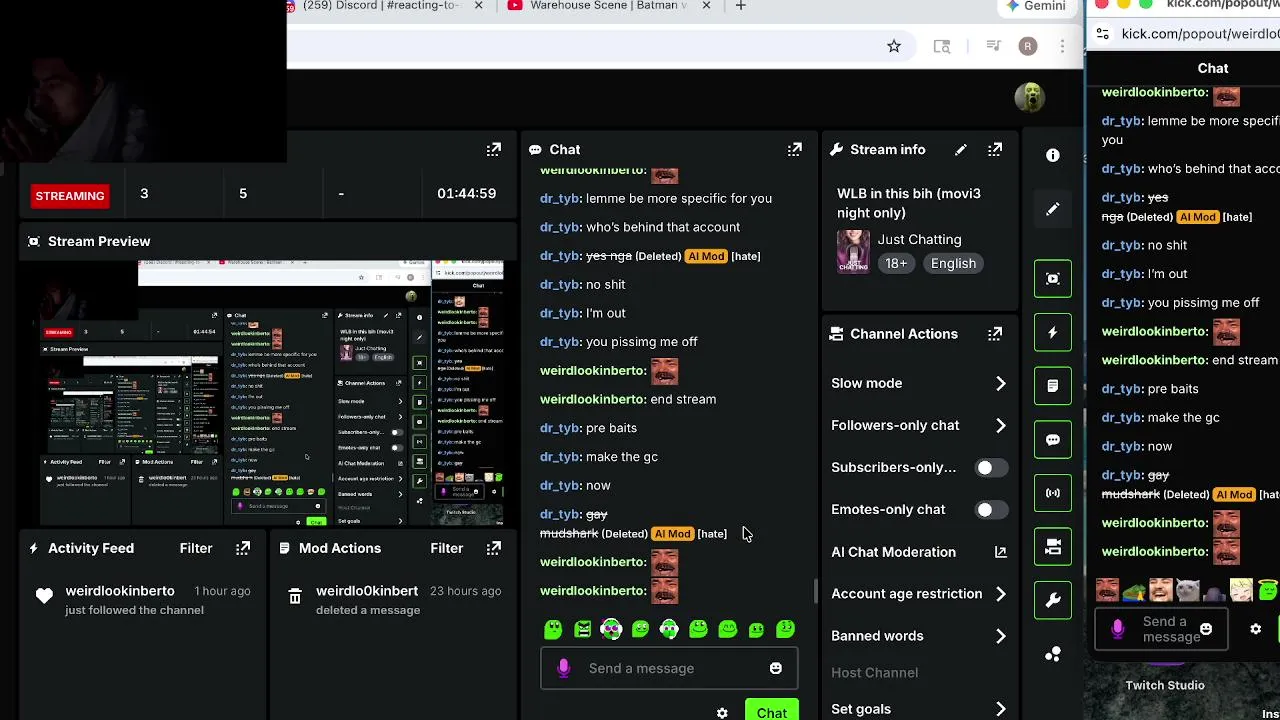1280x720 pixels.
Task: Click the Host Channel option
Action: pos(874,672)
